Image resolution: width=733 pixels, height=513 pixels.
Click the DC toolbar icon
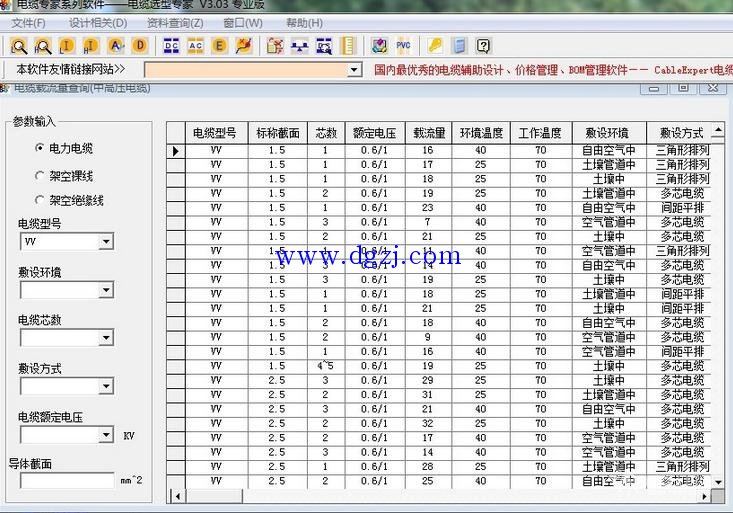171,46
